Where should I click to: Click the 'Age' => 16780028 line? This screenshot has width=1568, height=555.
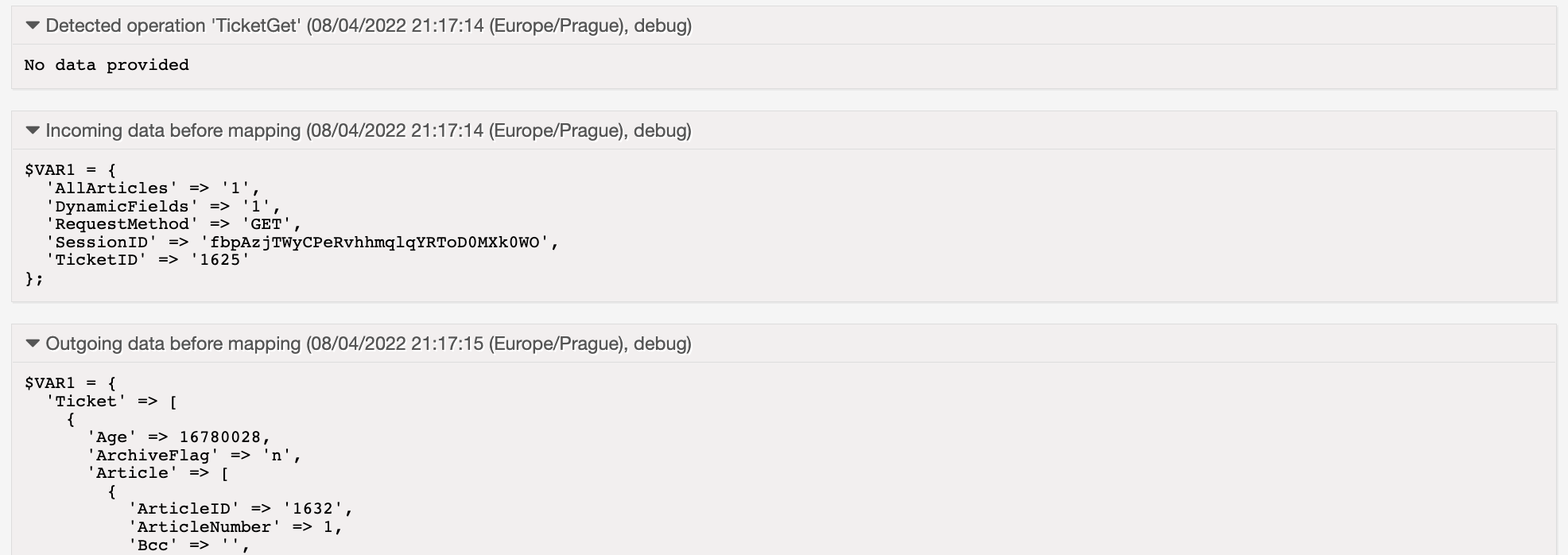(x=179, y=437)
